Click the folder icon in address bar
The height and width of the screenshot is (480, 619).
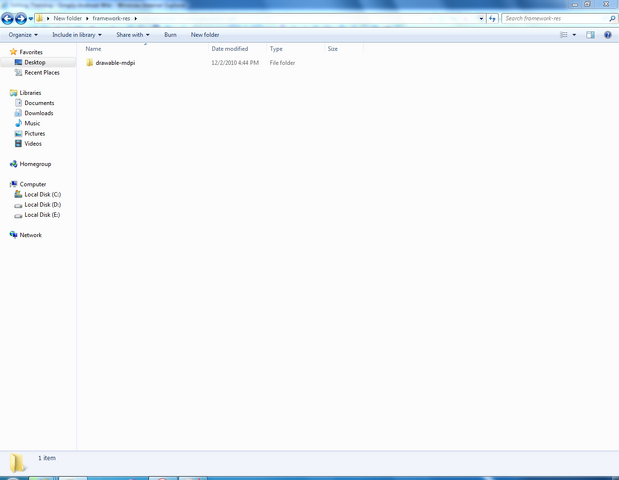click(x=39, y=18)
